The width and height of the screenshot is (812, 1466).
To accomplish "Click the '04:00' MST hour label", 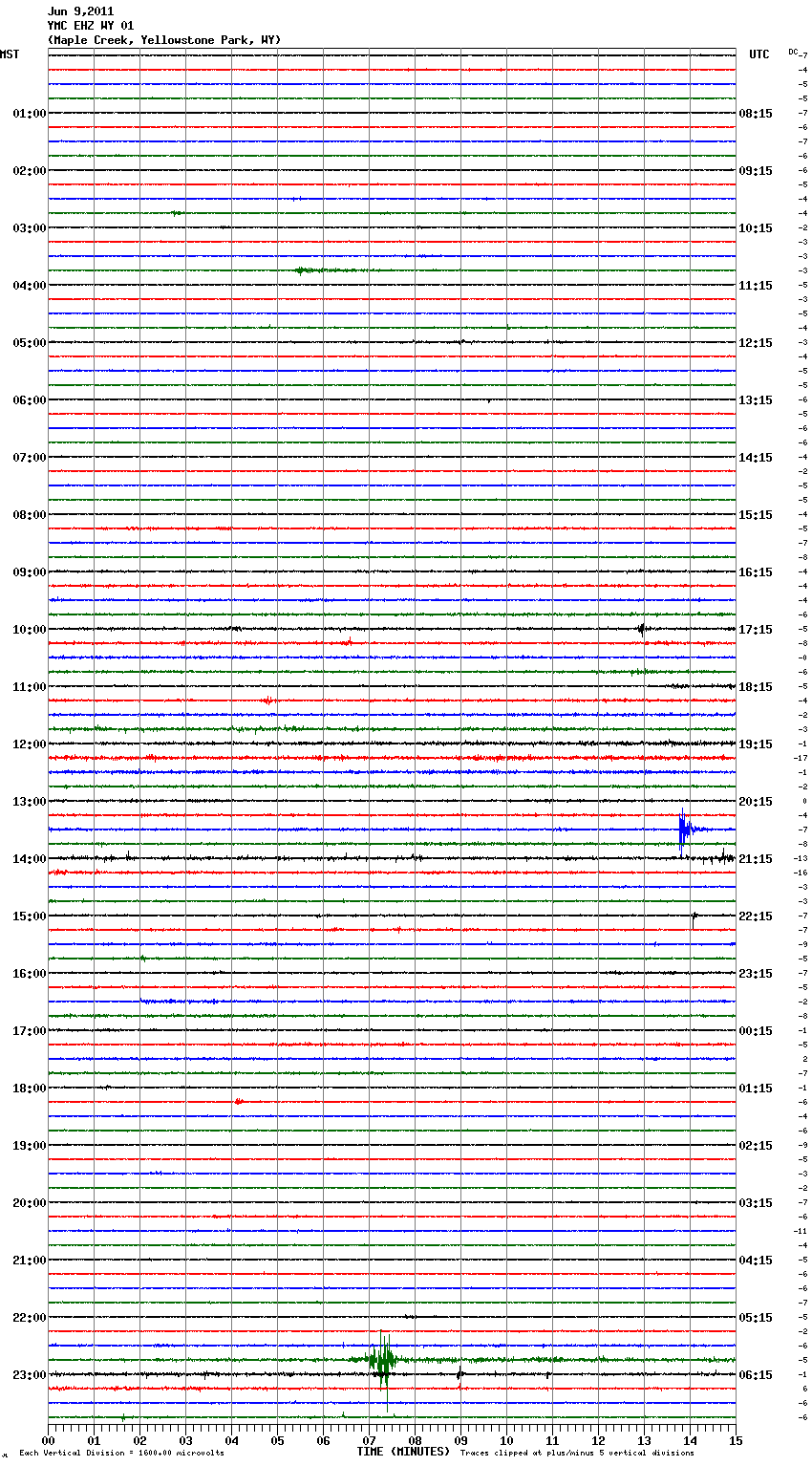I will click(30, 286).
